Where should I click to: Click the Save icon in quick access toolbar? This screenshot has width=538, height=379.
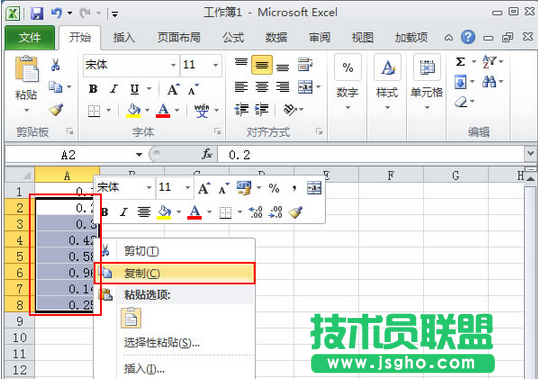coord(37,13)
